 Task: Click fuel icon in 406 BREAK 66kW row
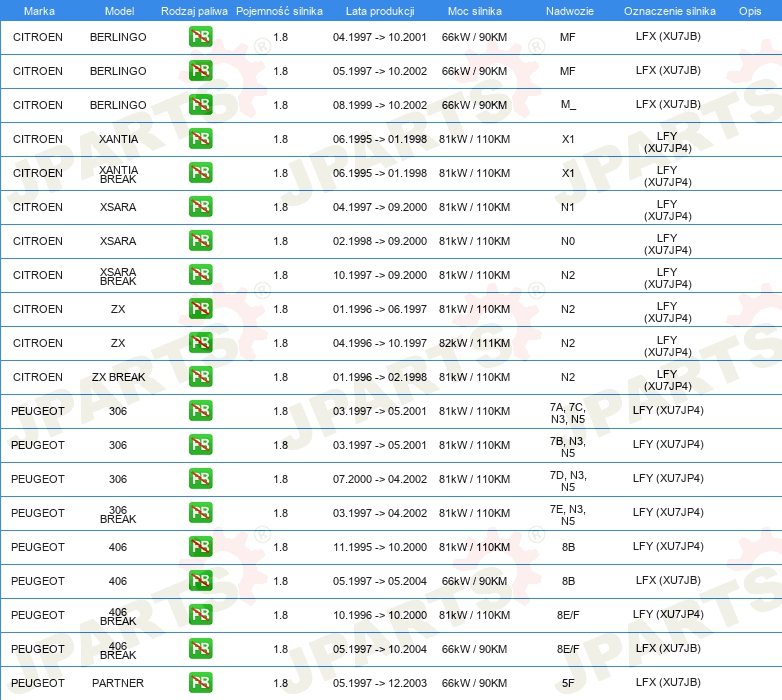[200, 649]
